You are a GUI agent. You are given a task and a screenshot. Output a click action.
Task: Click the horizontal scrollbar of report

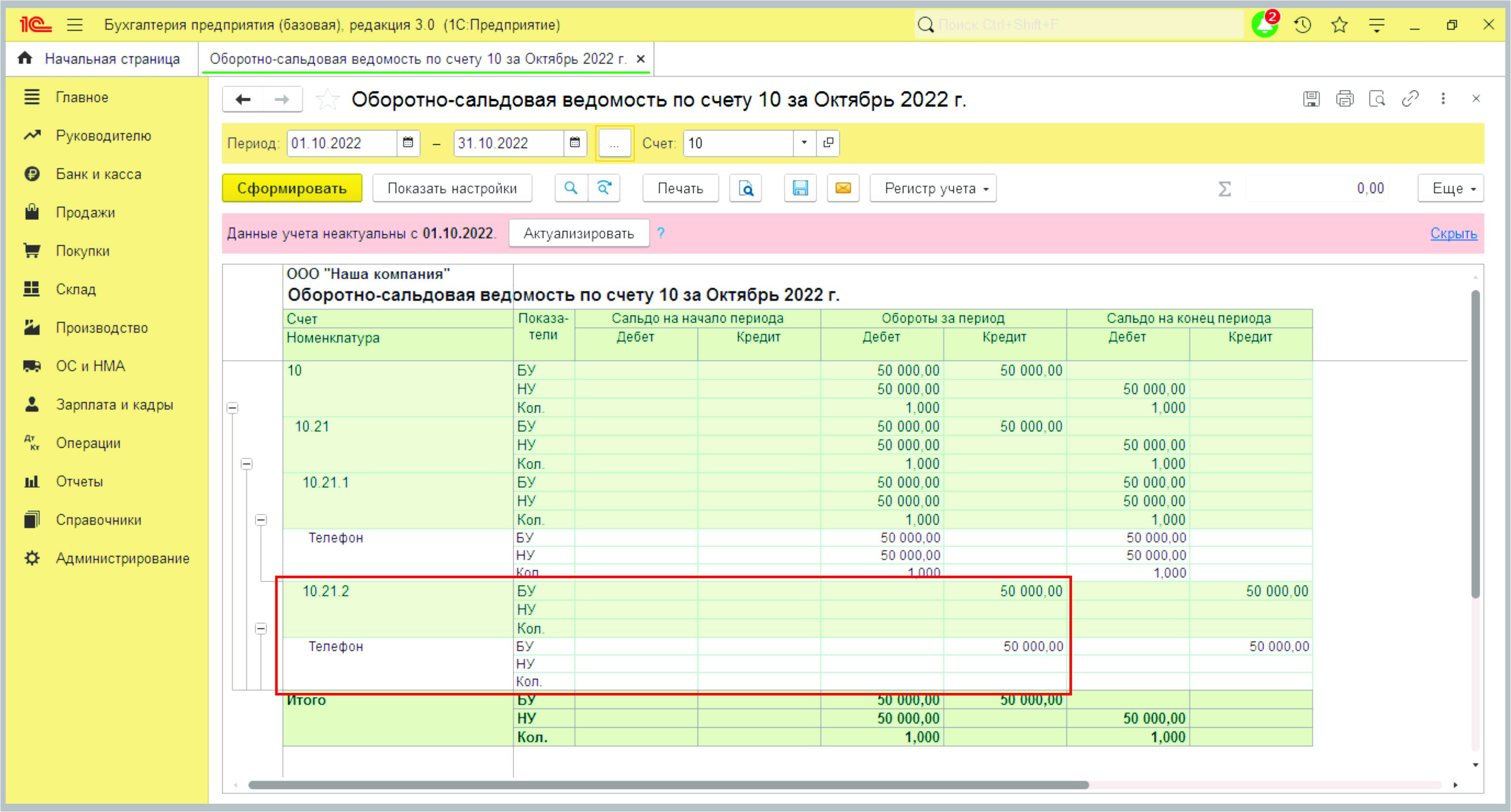click(668, 785)
